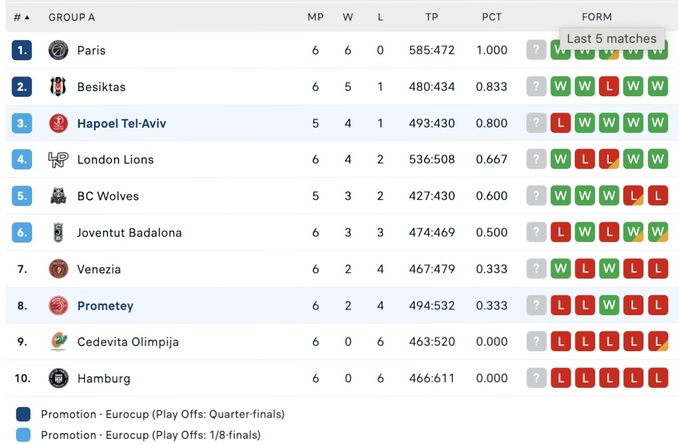Click Paris's upcoming match question mark box
This screenshot has width=680, height=444.
[537, 51]
